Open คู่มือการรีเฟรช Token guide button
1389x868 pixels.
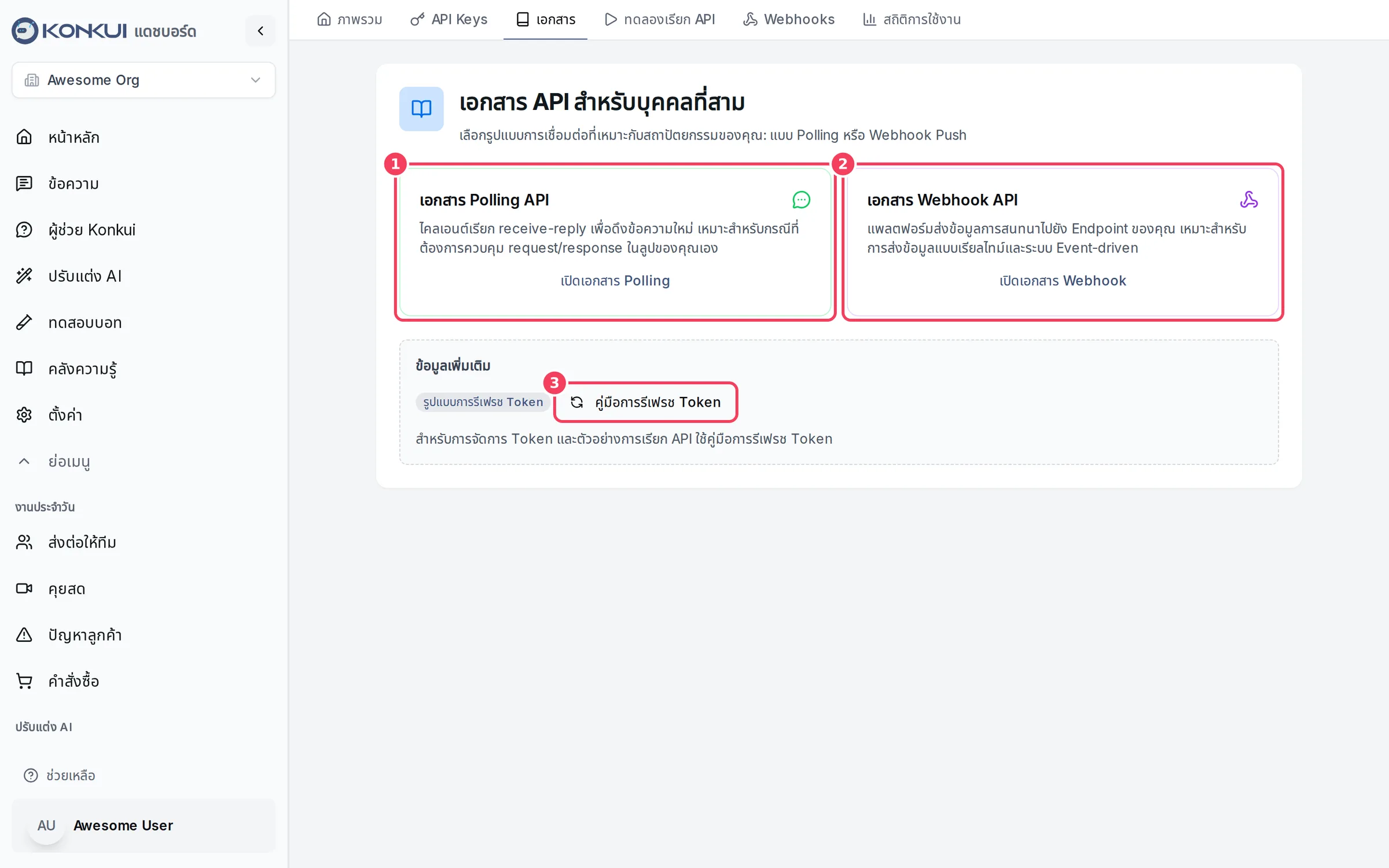(646, 402)
